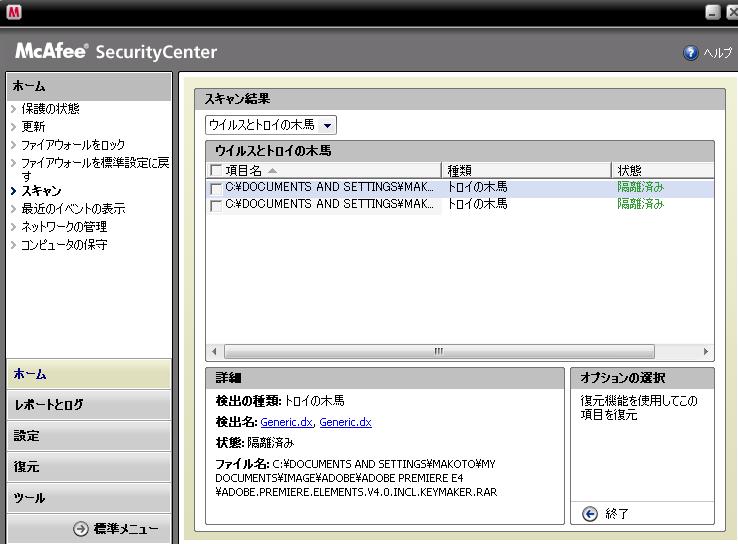Click the right arrow of the horizontal scrollbar

click(706, 352)
